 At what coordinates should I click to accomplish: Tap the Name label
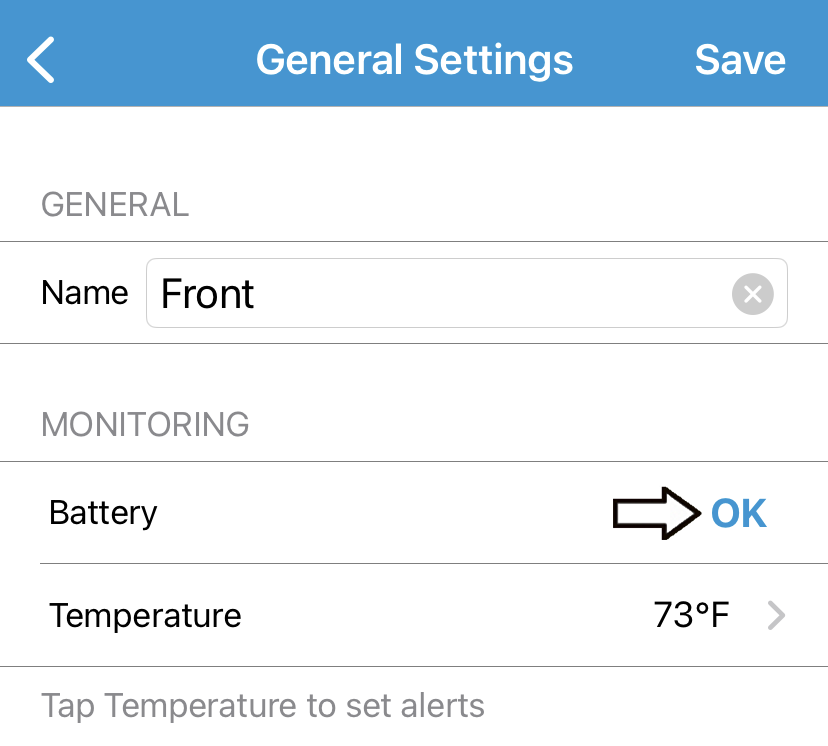tap(85, 293)
